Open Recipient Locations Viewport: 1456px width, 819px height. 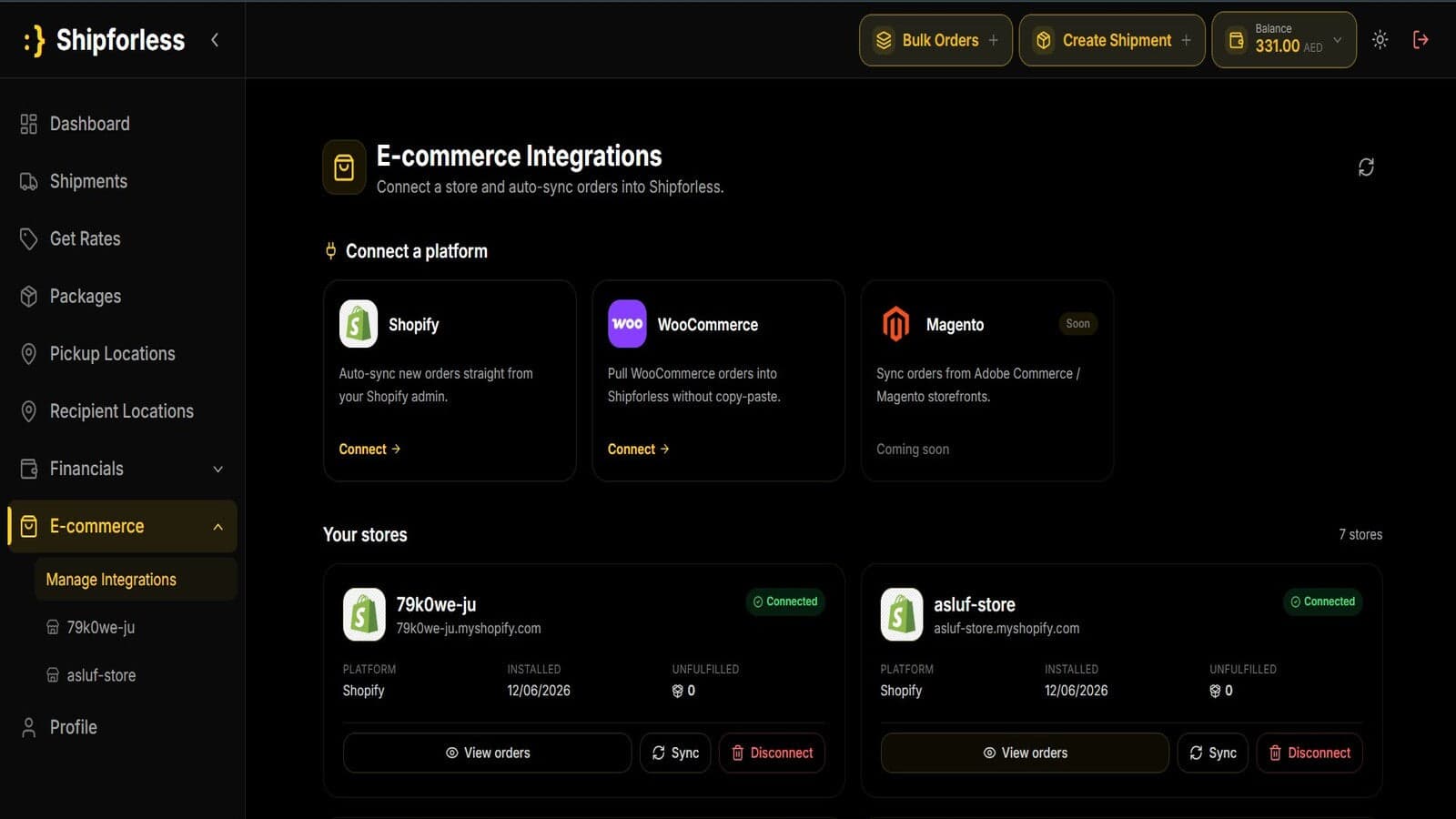123,410
